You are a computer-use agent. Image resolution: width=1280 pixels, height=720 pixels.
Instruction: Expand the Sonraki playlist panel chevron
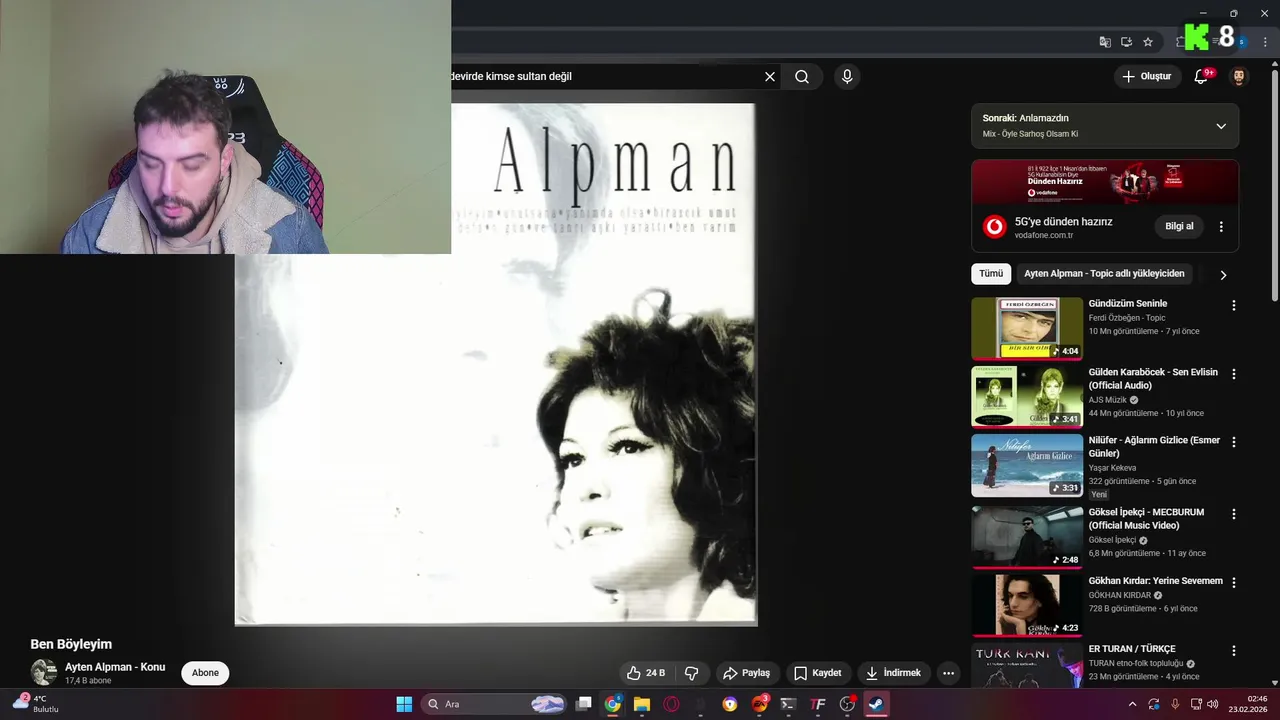[x=1221, y=126]
